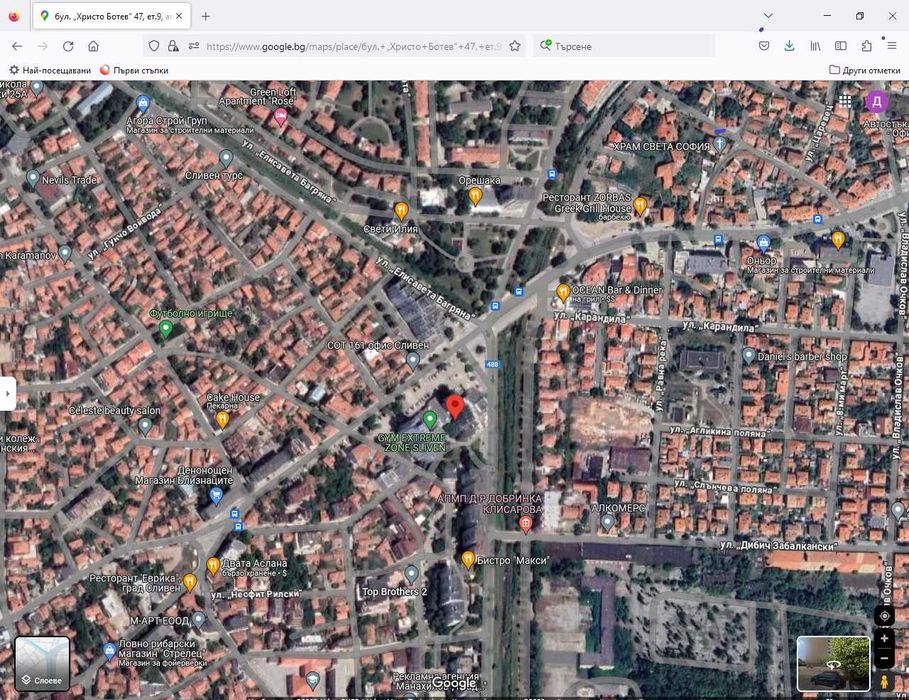Click ХРАМ СВЕТА СОФИЯ church marker

[x=719, y=143]
